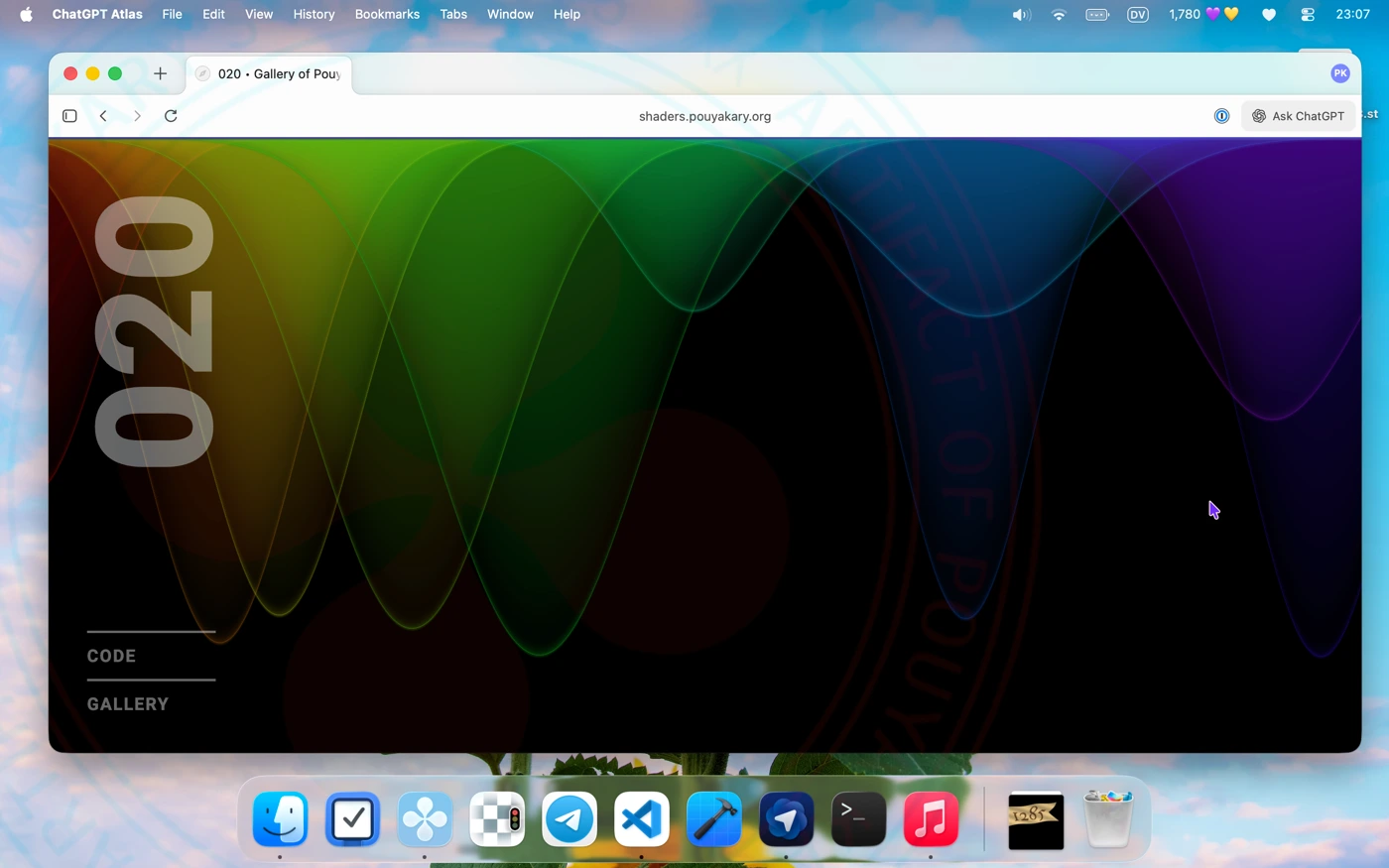
Task: Go back to the previous page
Action: (x=103, y=116)
